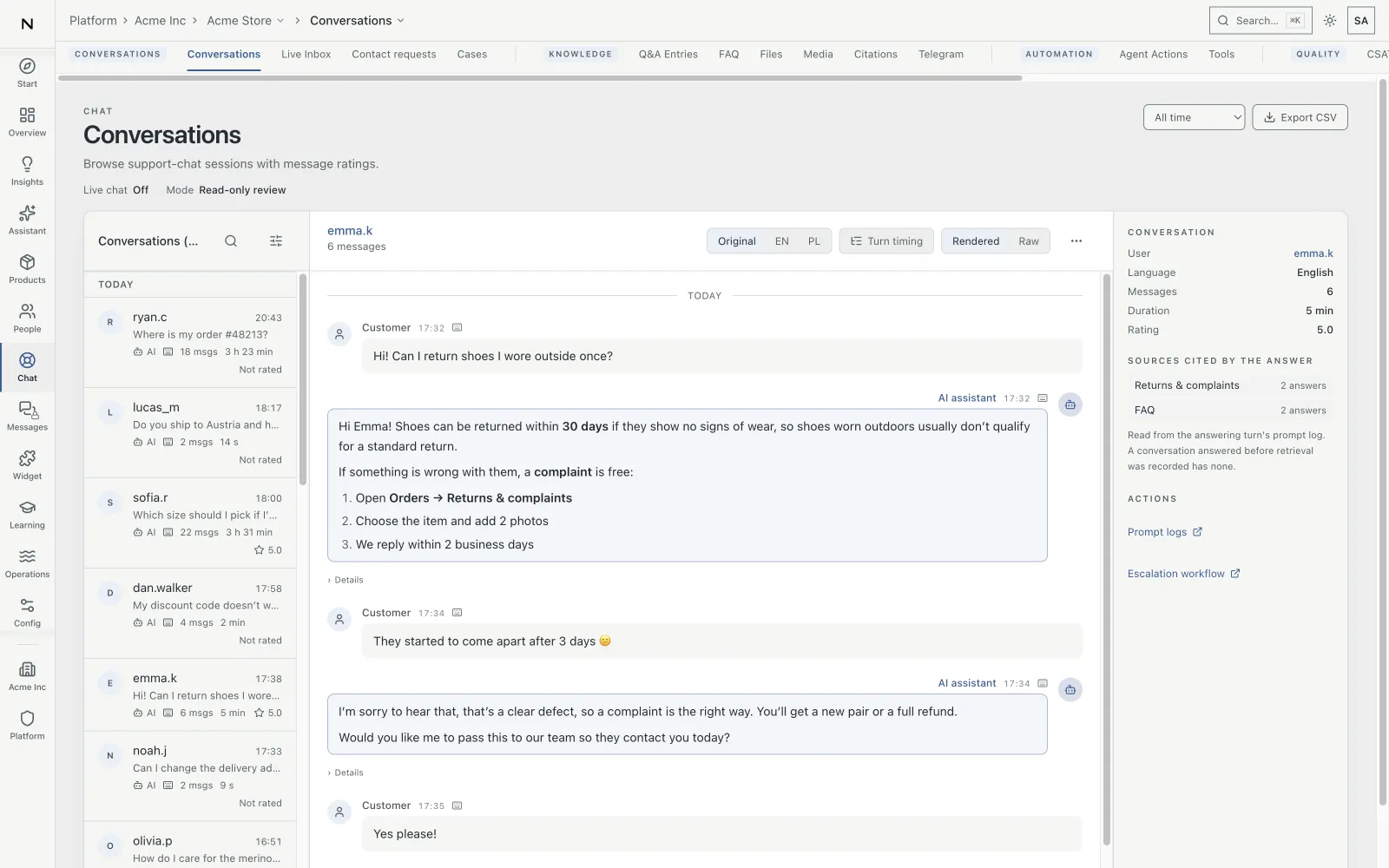Open conversation list filter settings icon
Image resolution: width=1389 pixels, height=868 pixels.
(276, 241)
